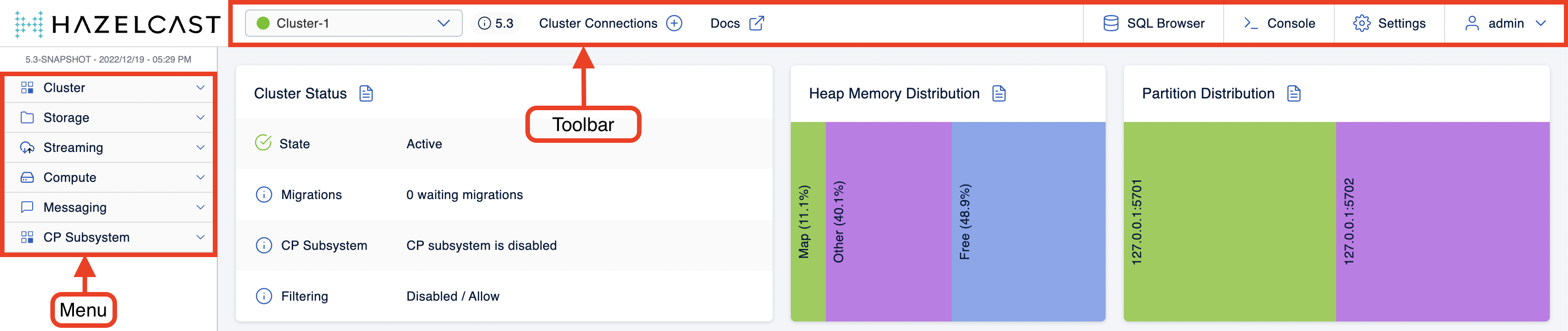This screenshot has width=1568, height=331.
Task: Expand the Compute section chevron
Action: point(200,178)
